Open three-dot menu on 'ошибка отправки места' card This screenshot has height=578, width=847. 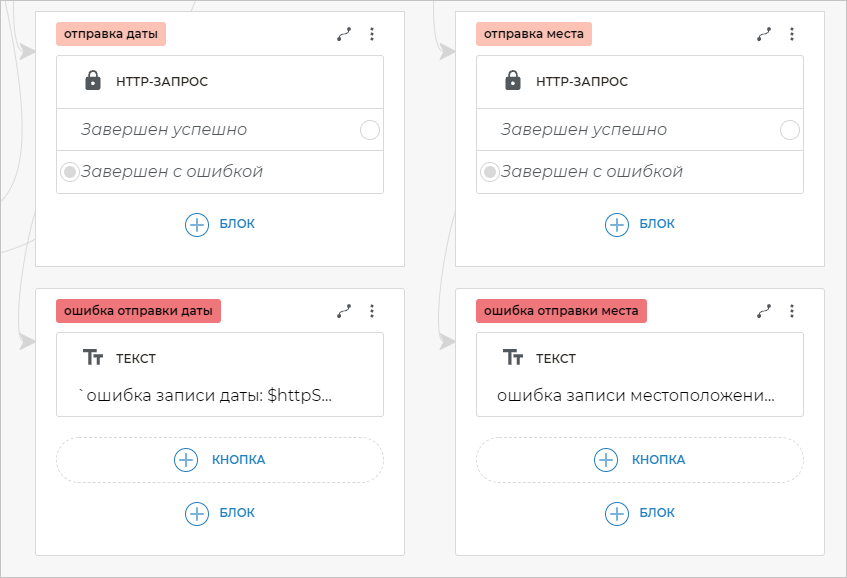click(x=792, y=311)
